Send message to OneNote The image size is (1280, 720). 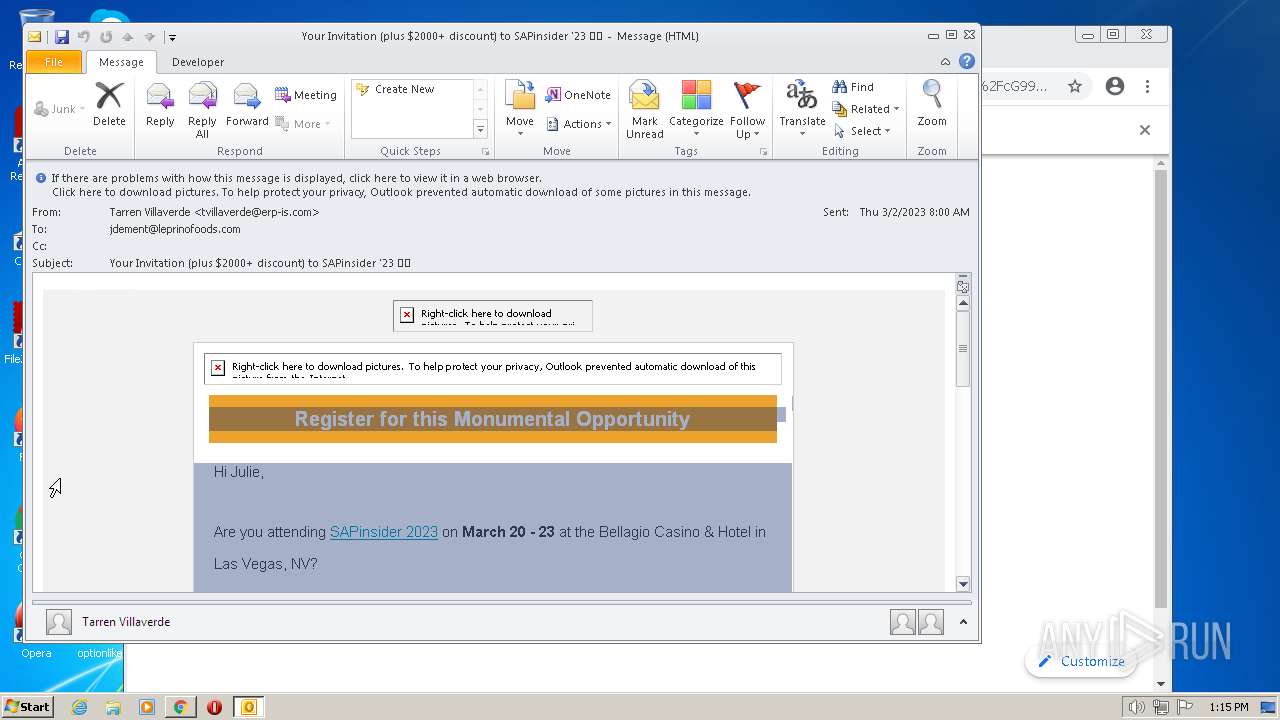click(578, 95)
